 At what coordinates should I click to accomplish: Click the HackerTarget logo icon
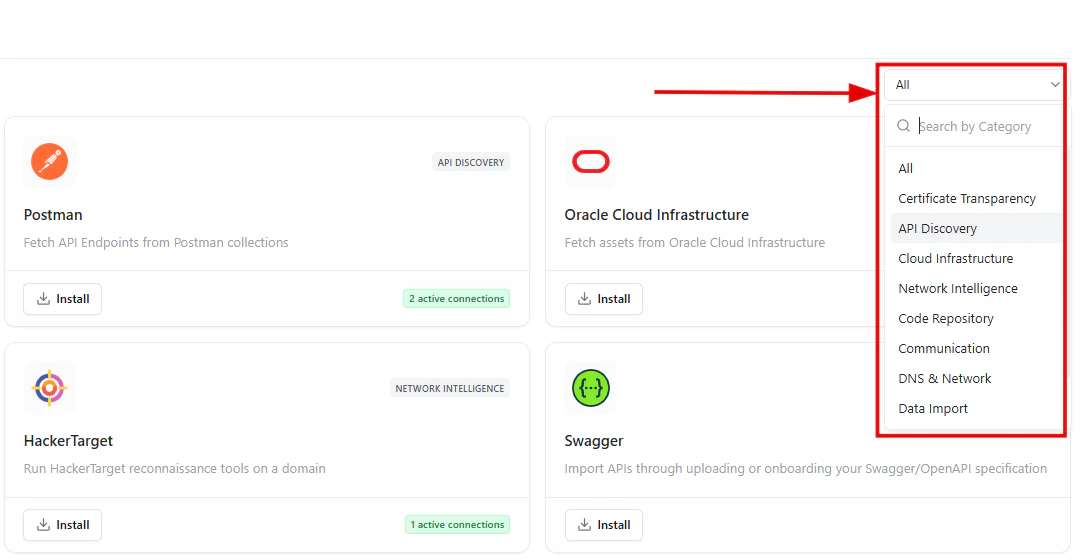point(50,388)
